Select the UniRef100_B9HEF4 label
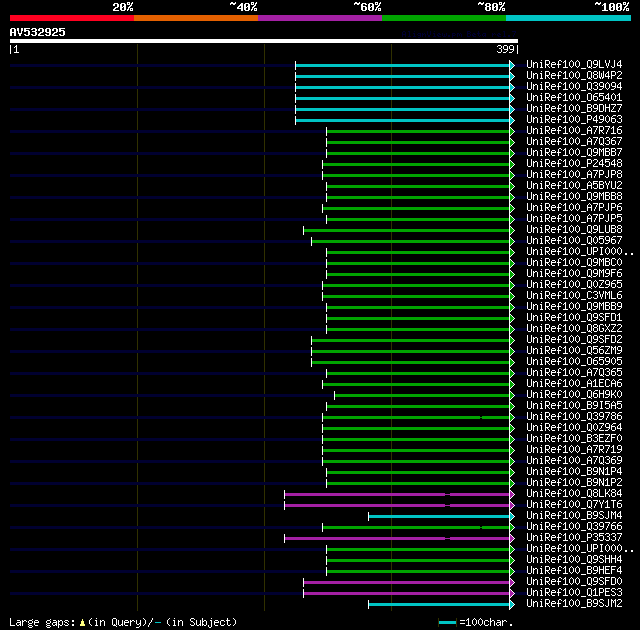640x630 pixels. click(574, 571)
